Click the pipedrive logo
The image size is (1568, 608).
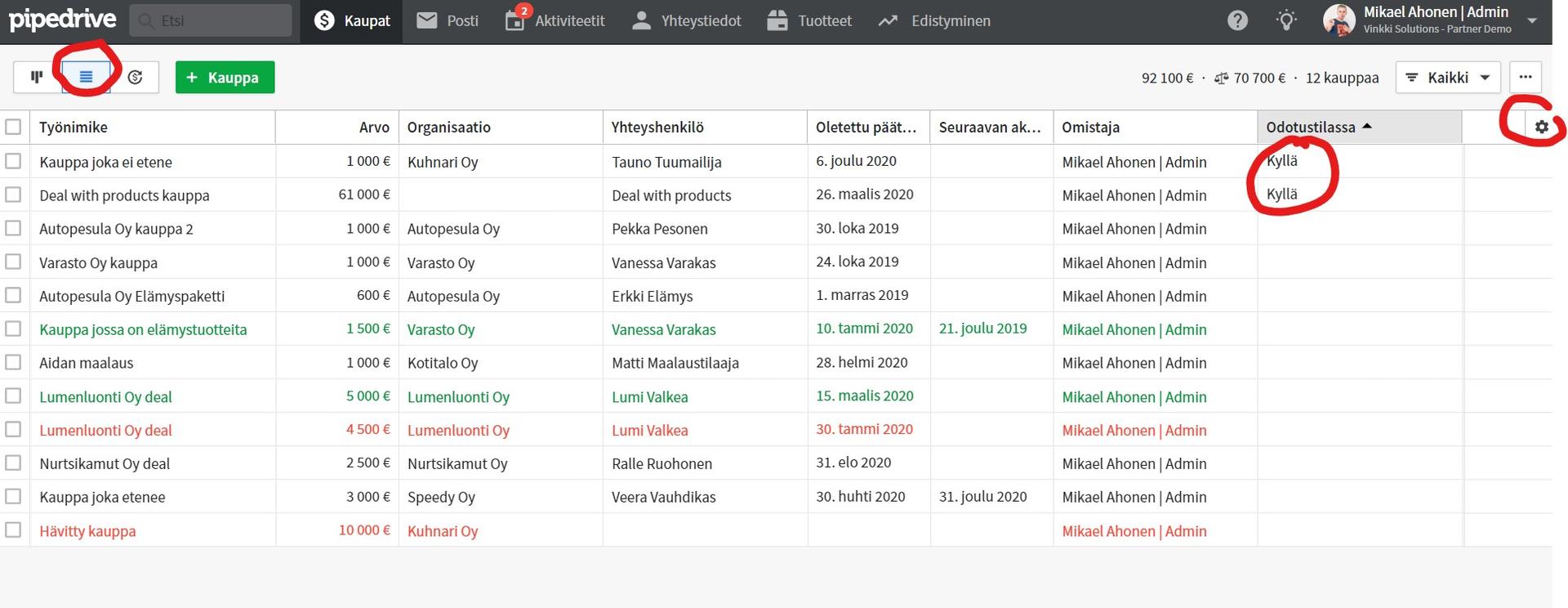click(x=62, y=20)
